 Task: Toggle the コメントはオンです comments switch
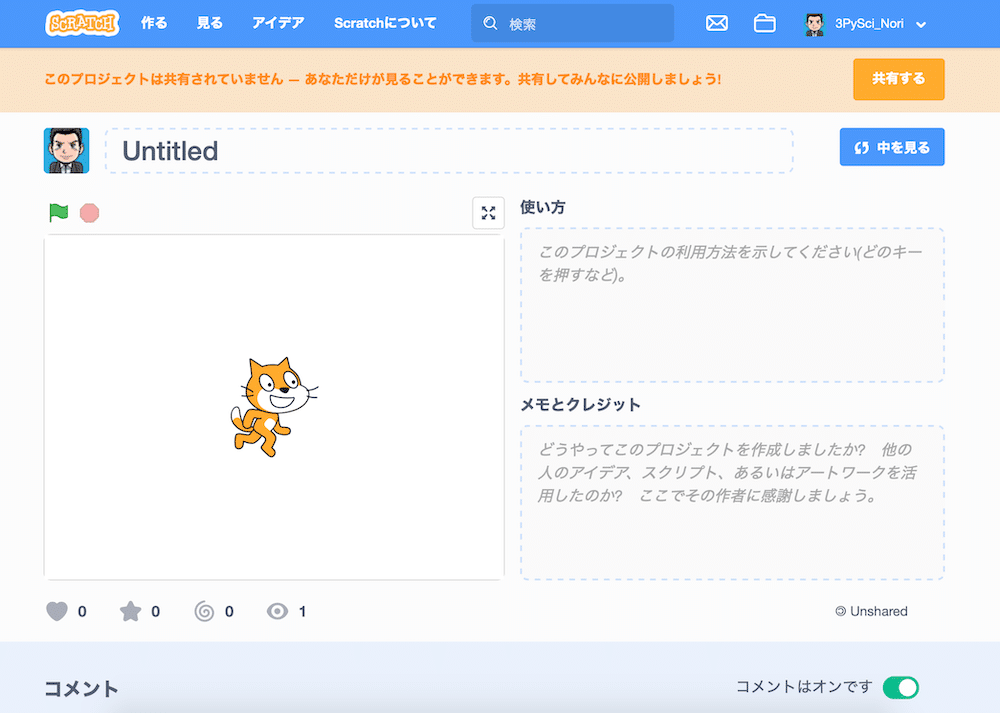click(x=901, y=687)
